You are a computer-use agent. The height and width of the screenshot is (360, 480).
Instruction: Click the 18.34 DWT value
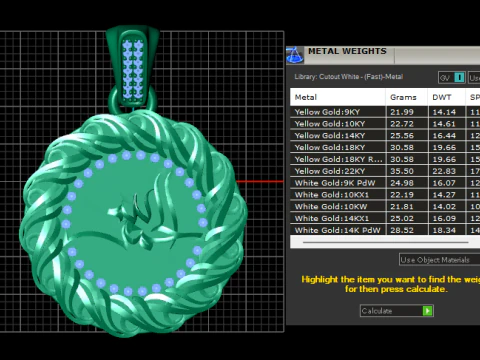(444, 230)
